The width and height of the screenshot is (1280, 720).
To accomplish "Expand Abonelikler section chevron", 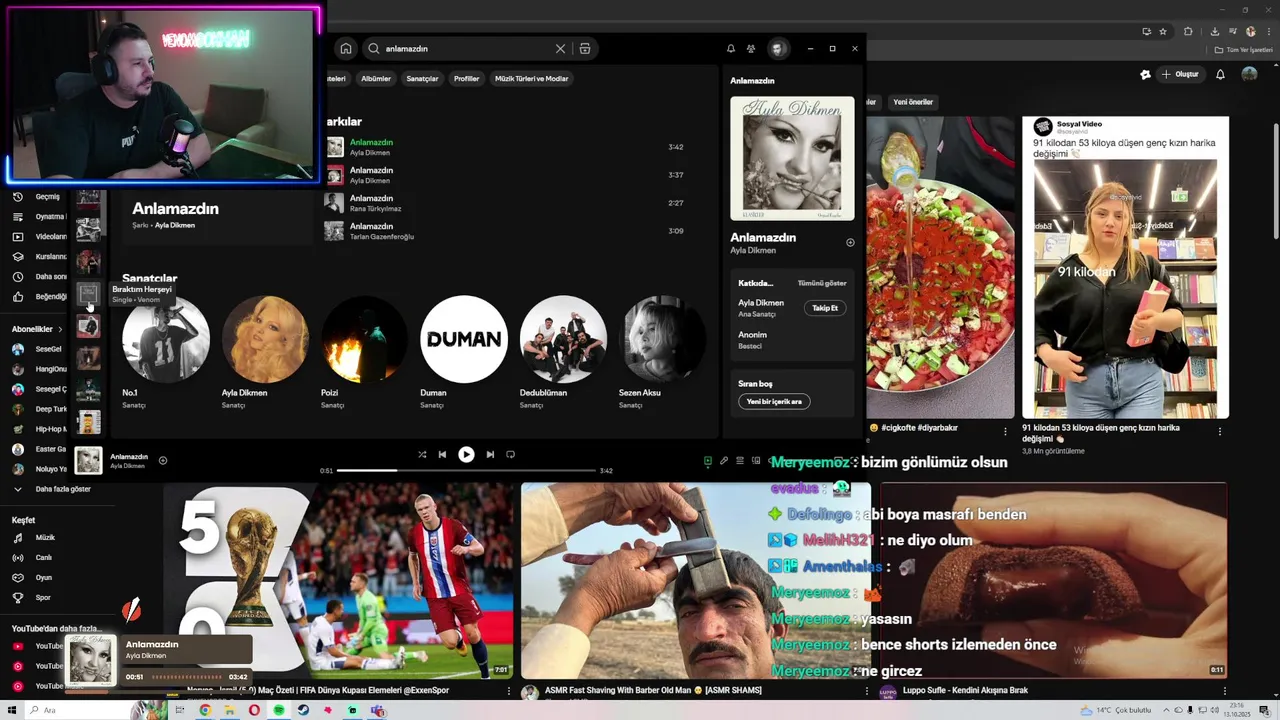I will pyautogui.click(x=60, y=329).
